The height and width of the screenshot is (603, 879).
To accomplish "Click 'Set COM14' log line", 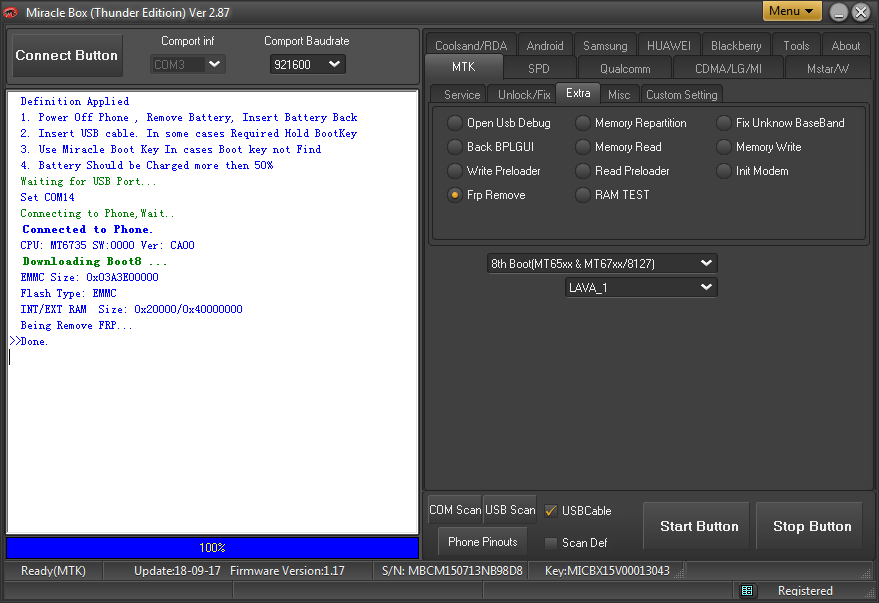I will [48, 197].
